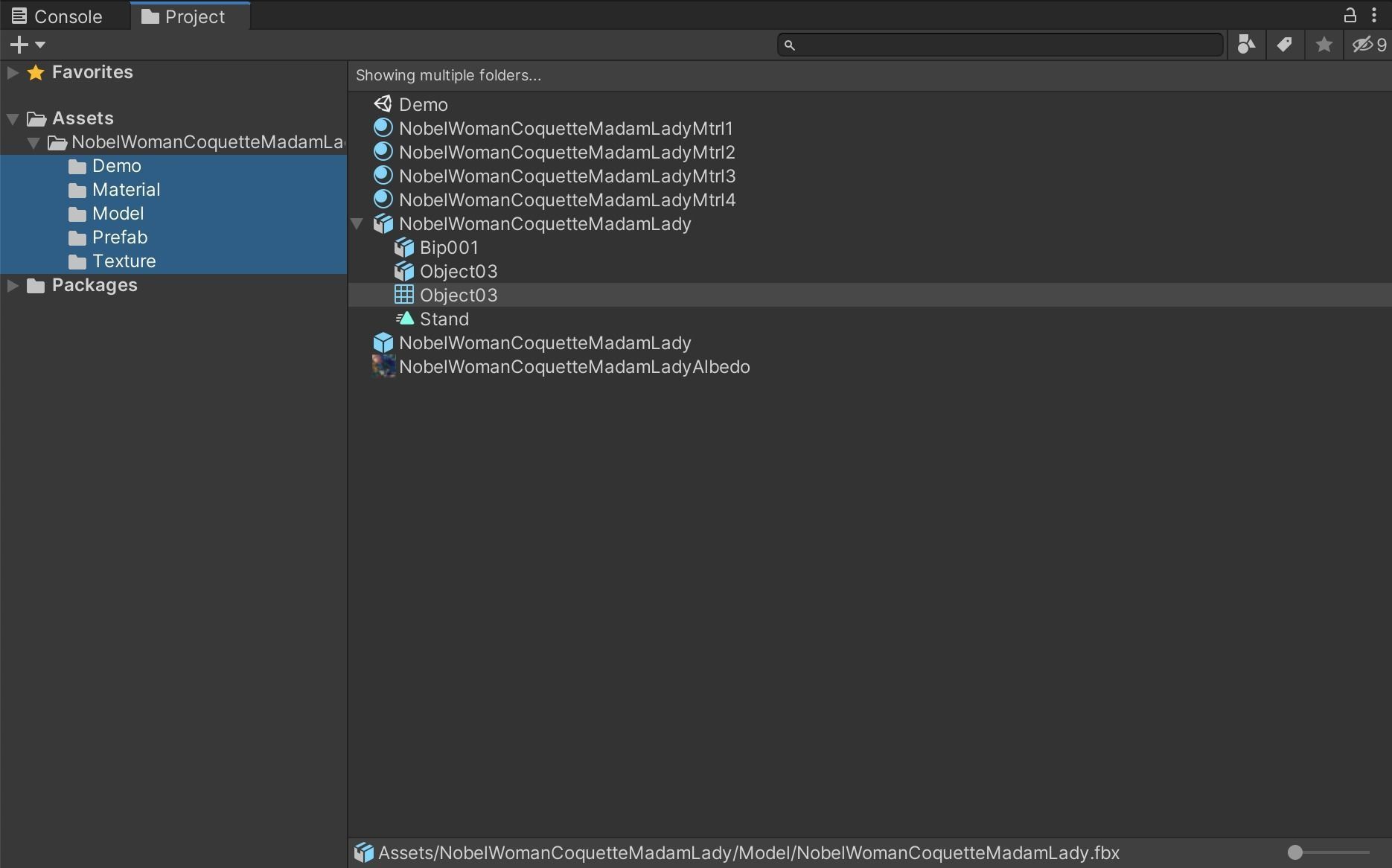The image size is (1392, 868).
Task: Click the Material folder icon
Action: 77,190
